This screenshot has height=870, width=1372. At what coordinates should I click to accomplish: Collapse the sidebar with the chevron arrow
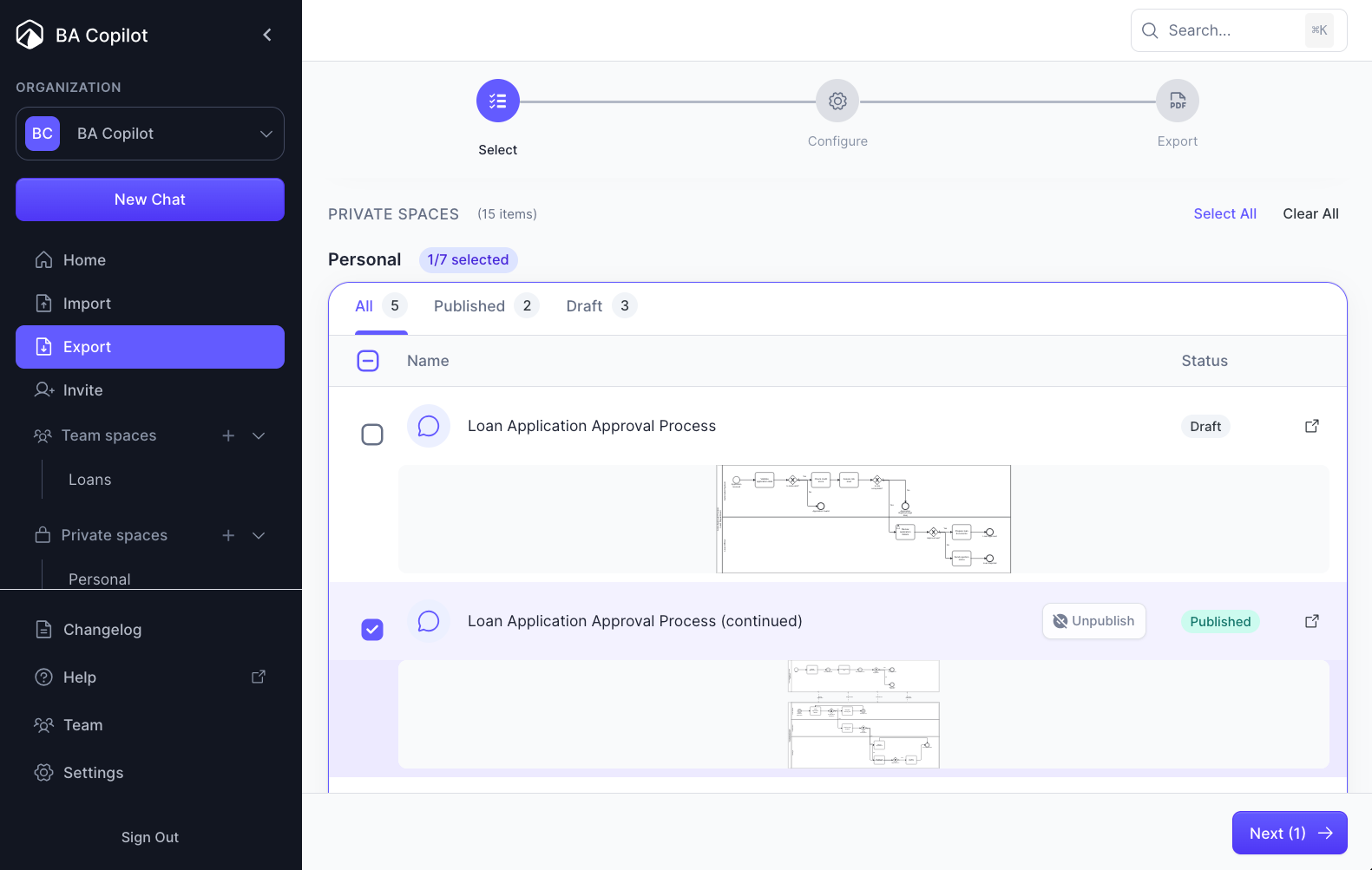(267, 35)
